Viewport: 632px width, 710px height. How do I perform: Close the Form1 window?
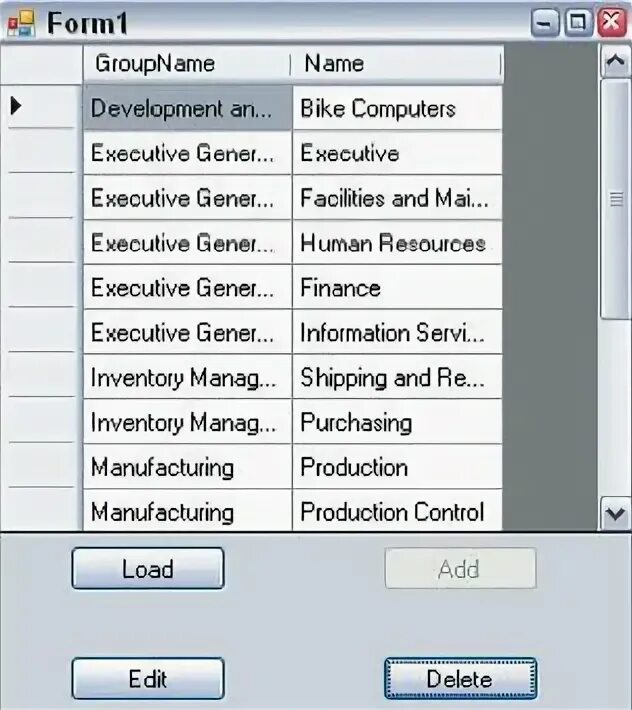click(611, 23)
